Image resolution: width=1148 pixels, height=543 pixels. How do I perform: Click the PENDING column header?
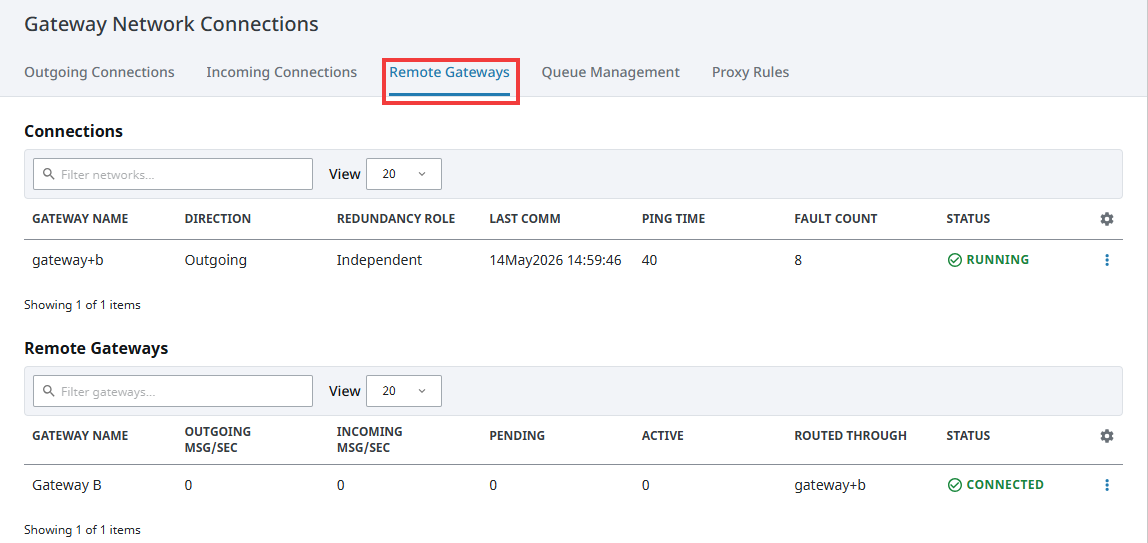point(517,436)
